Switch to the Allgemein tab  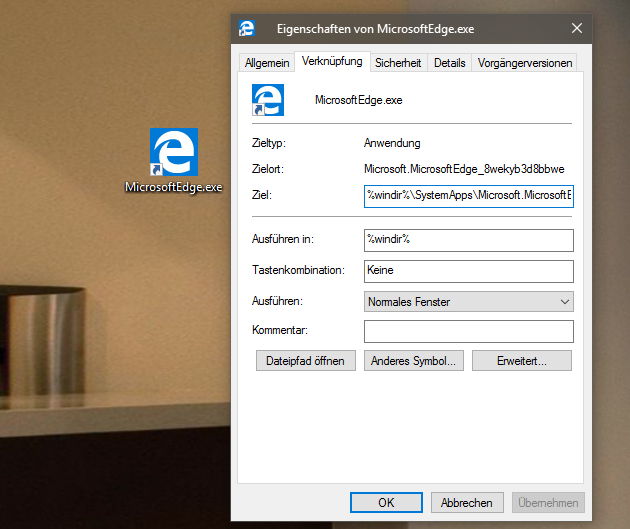point(267,63)
